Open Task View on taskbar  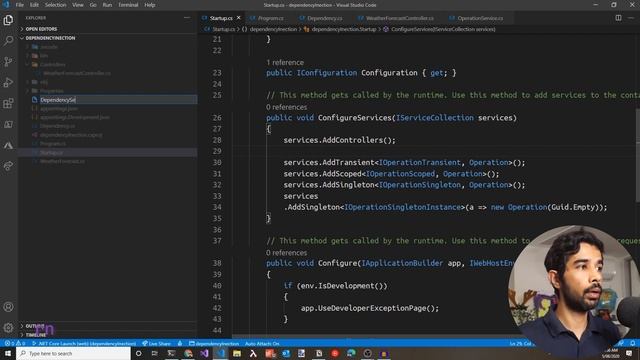(x=155, y=353)
